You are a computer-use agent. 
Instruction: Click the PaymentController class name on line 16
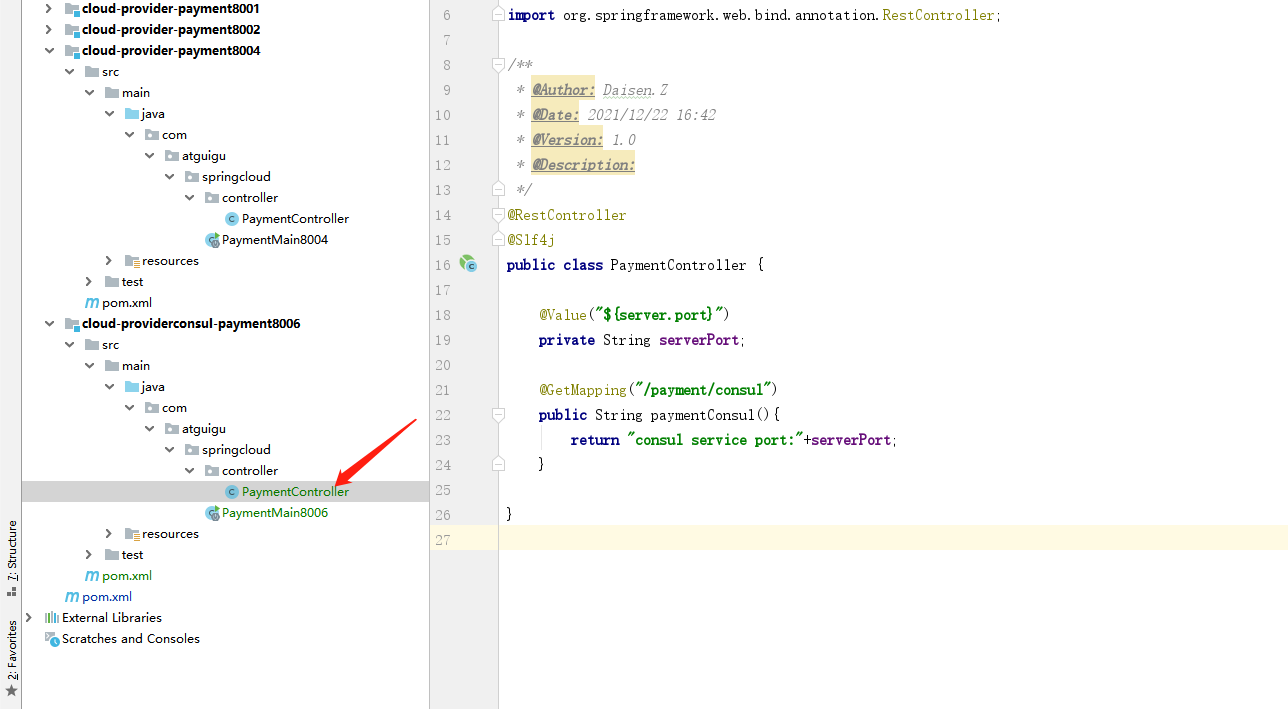[x=678, y=265]
